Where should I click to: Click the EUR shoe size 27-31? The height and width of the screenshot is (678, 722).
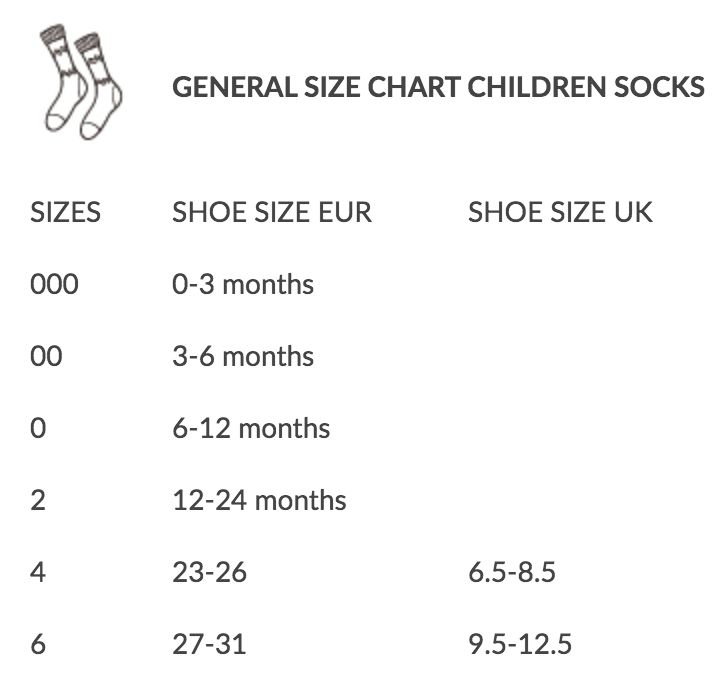pyautogui.click(x=208, y=644)
